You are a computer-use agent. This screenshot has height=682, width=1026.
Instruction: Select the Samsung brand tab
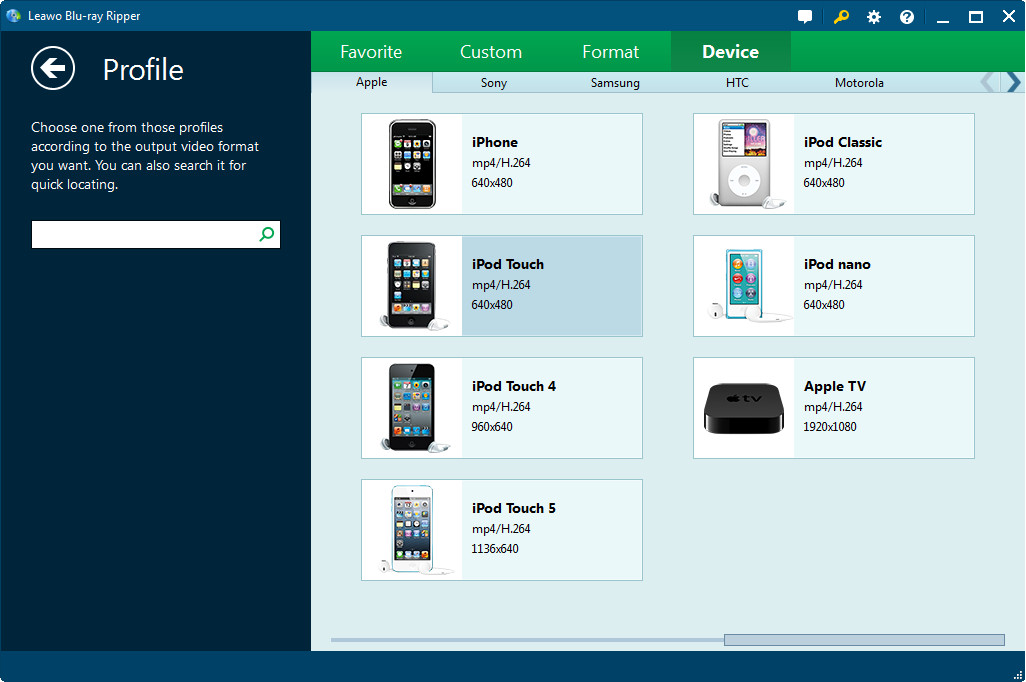(615, 82)
